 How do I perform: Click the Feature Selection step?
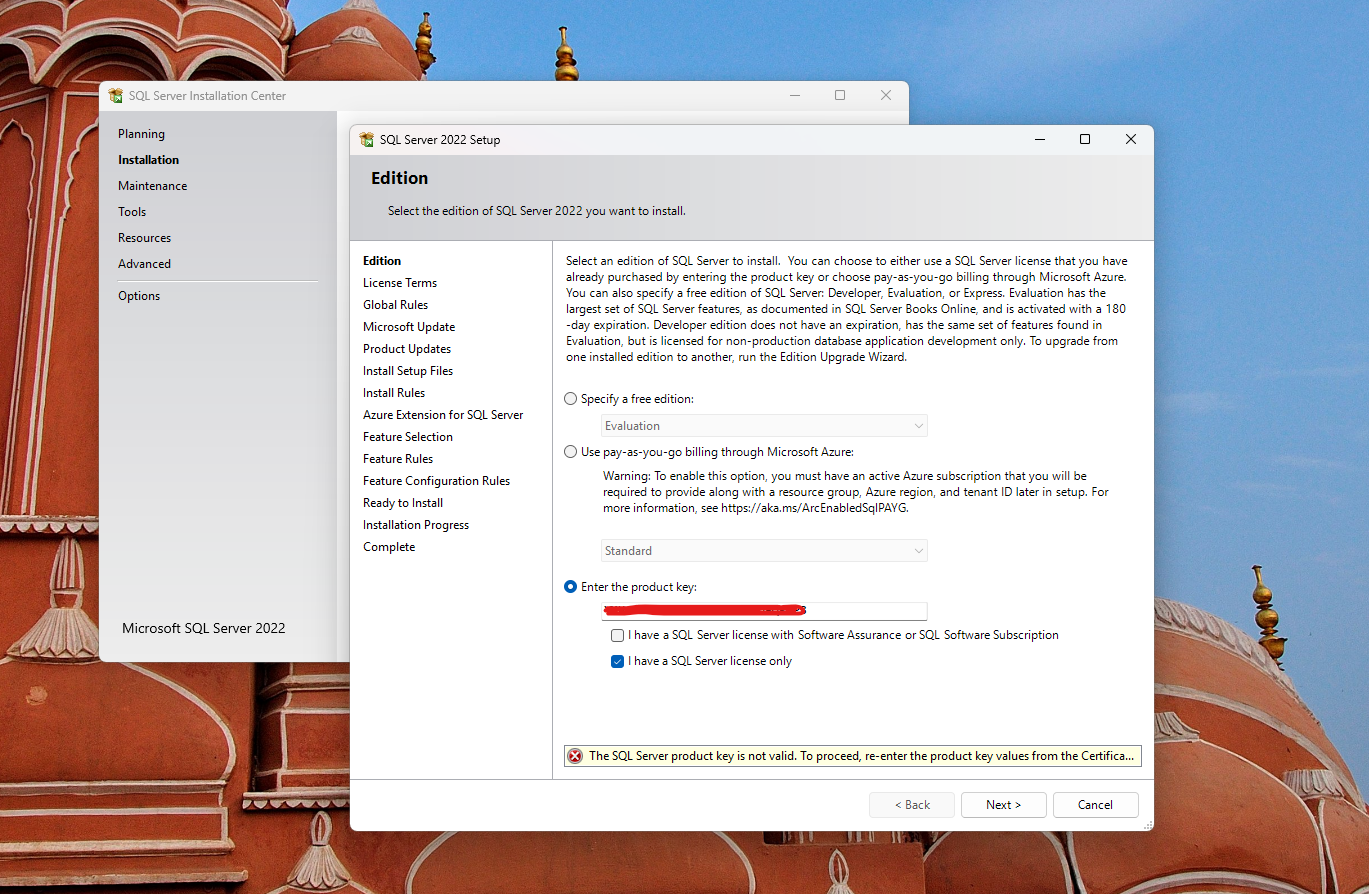[408, 437]
